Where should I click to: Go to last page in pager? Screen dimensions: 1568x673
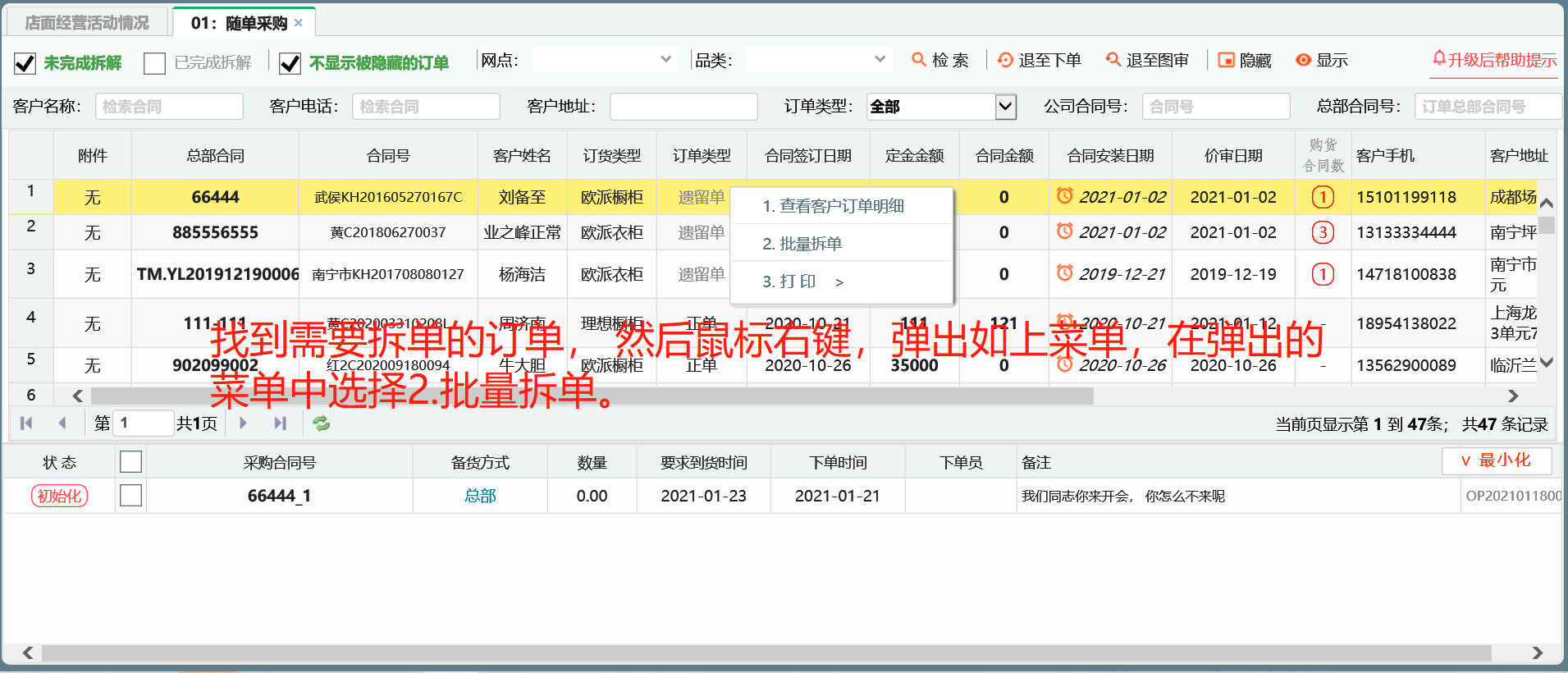click(280, 423)
